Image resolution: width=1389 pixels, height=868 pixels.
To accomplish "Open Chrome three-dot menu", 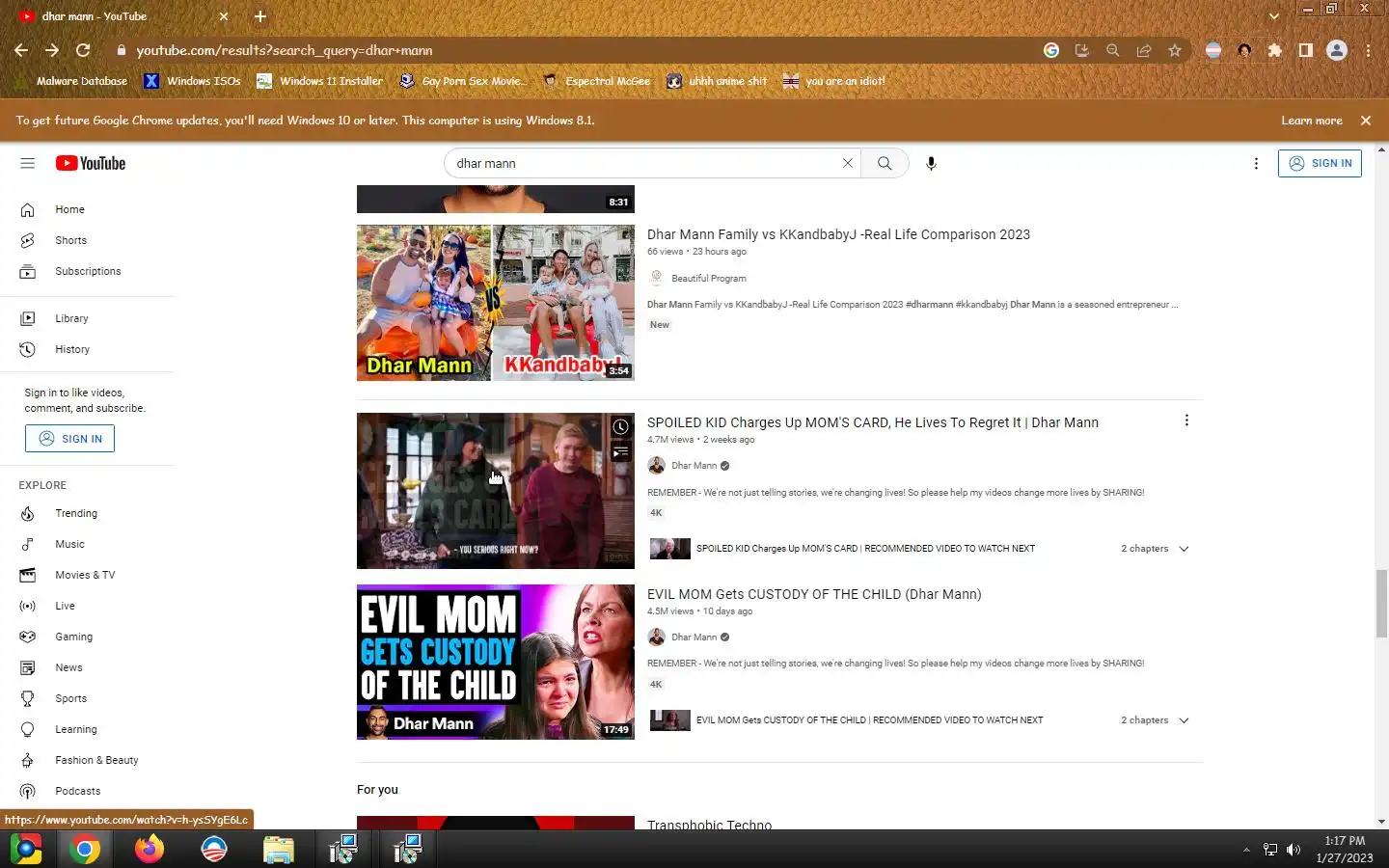I will click(1368, 50).
